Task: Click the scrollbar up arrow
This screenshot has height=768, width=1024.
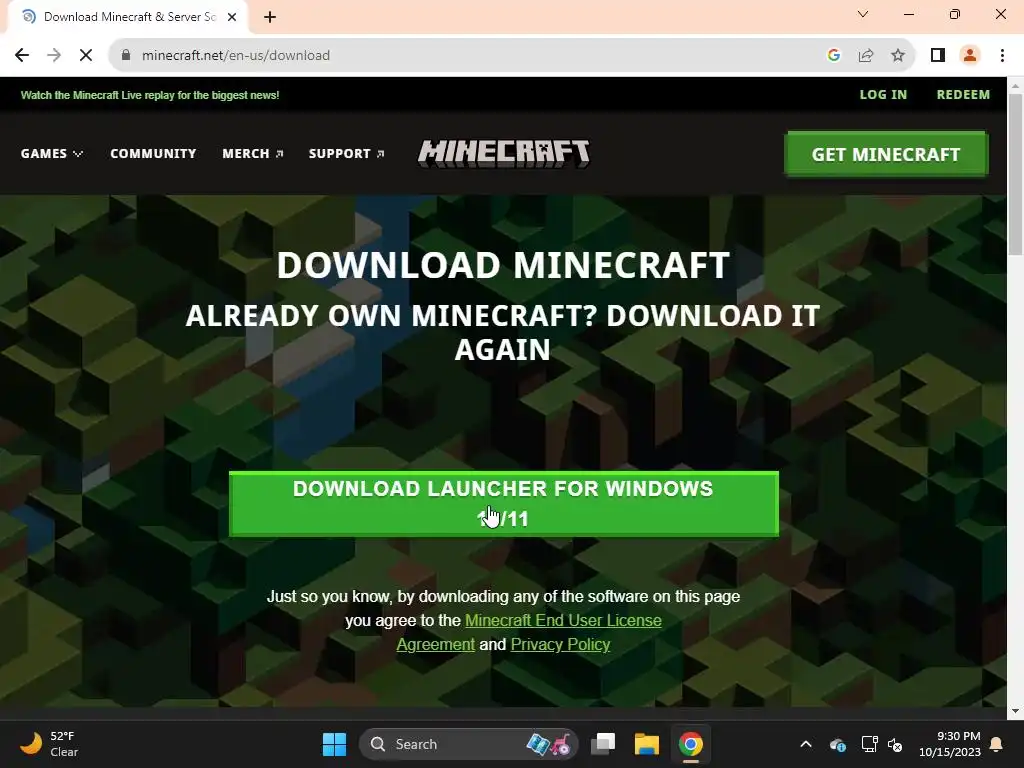Action: 1016,85
